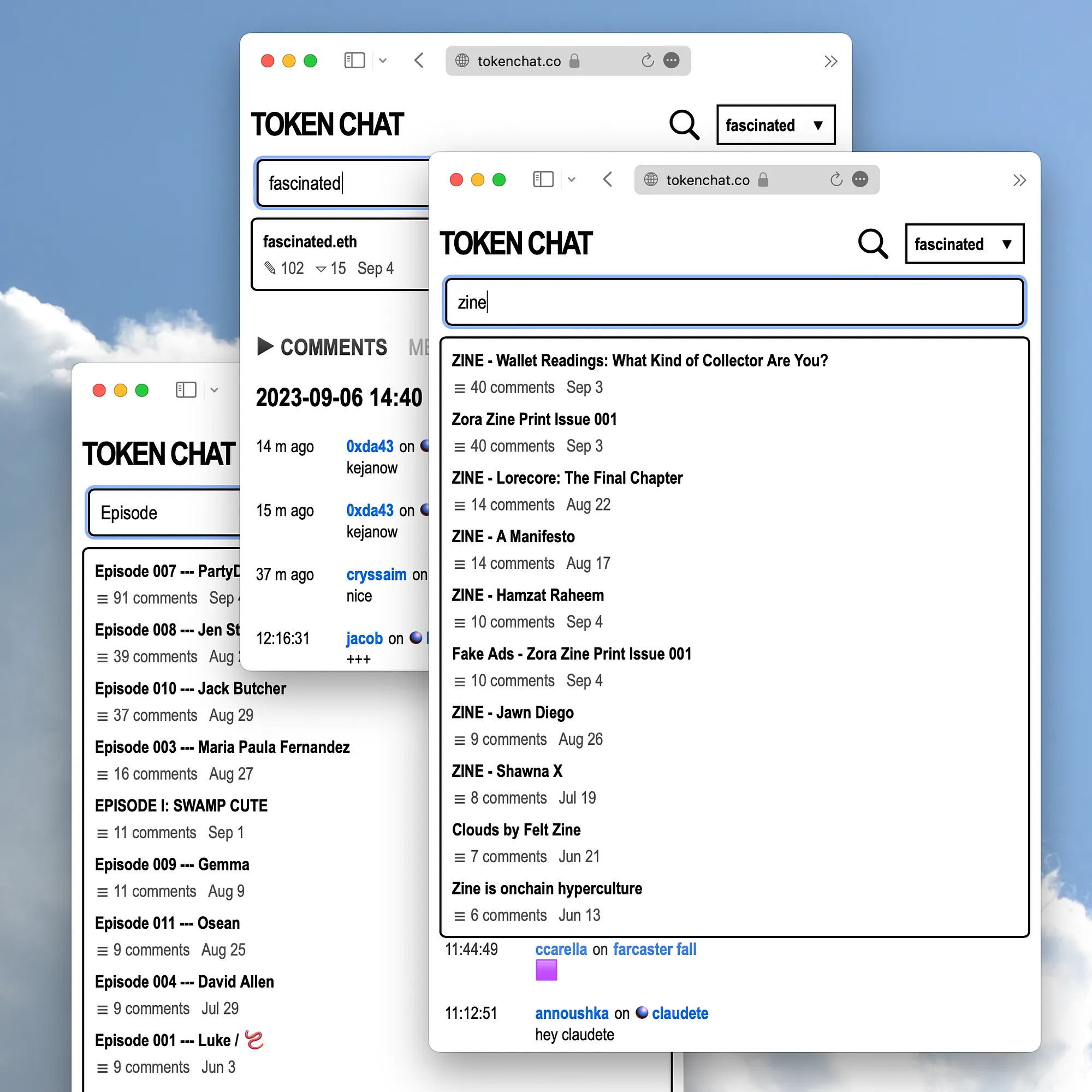Click orb avatar beside claudete

[x=642, y=1012]
